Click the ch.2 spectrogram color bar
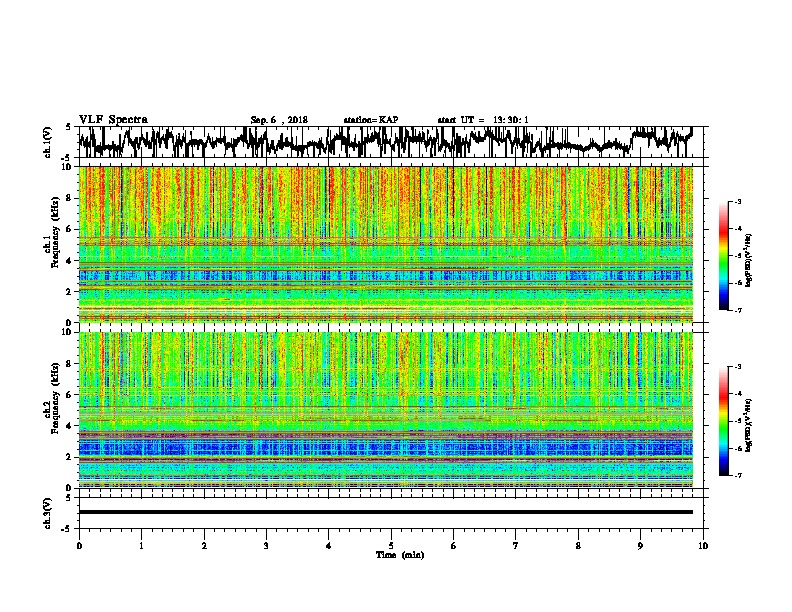The image size is (792, 612). click(x=724, y=421)
